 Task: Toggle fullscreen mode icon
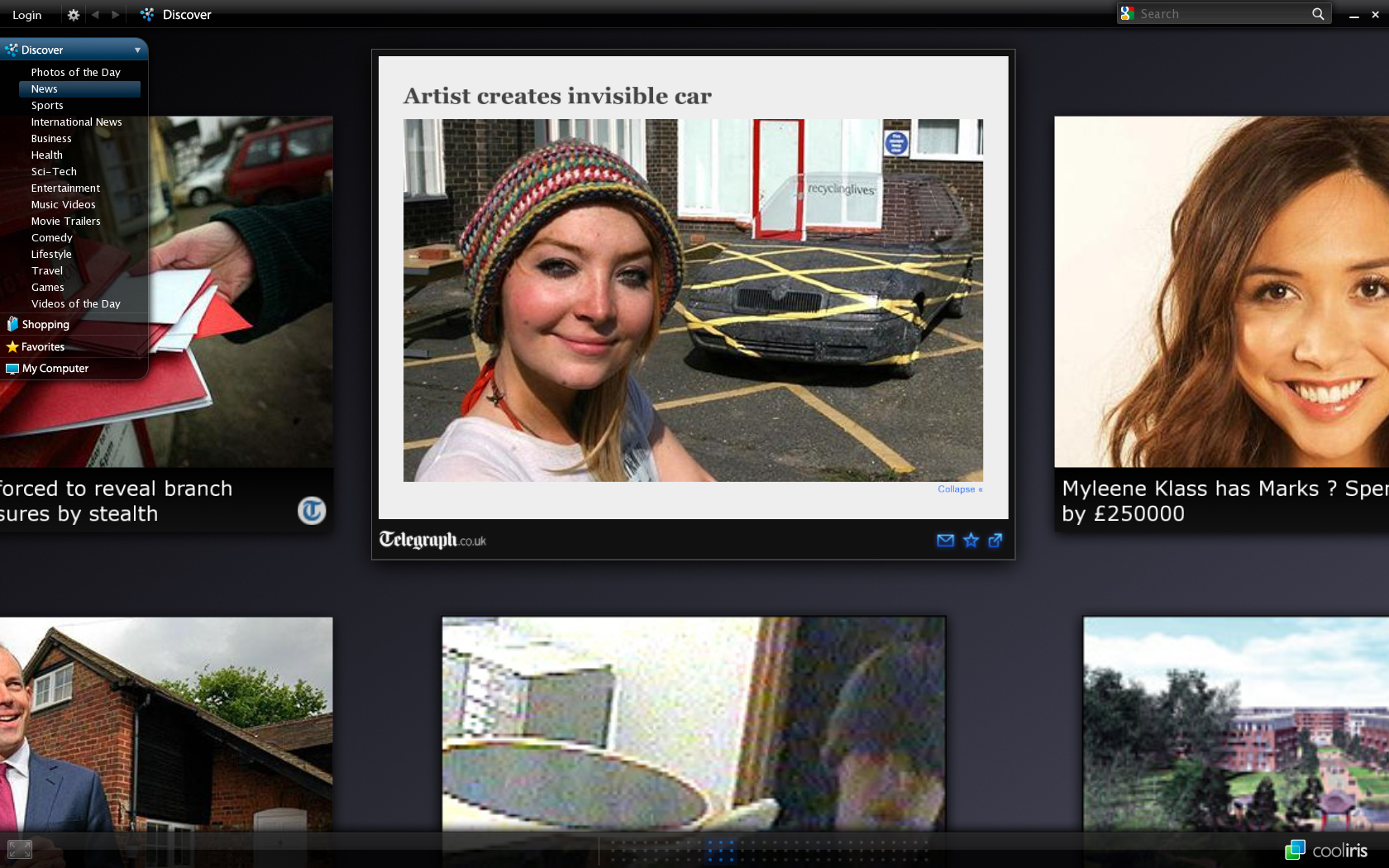pyautogui.click(x=20, y=849)
